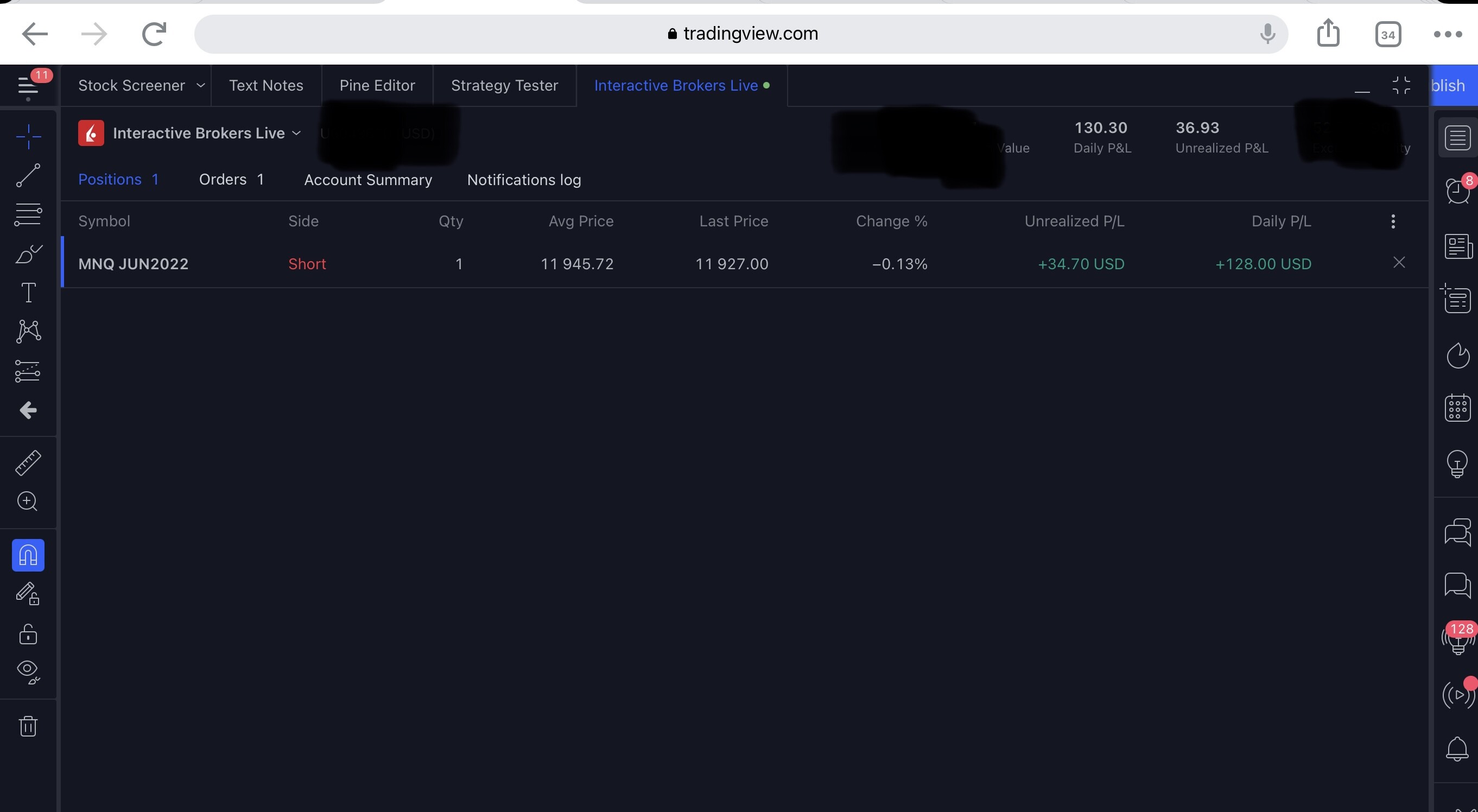Reload the browser page
Viewport: 1478px width, 812px height.
(154, 34)
